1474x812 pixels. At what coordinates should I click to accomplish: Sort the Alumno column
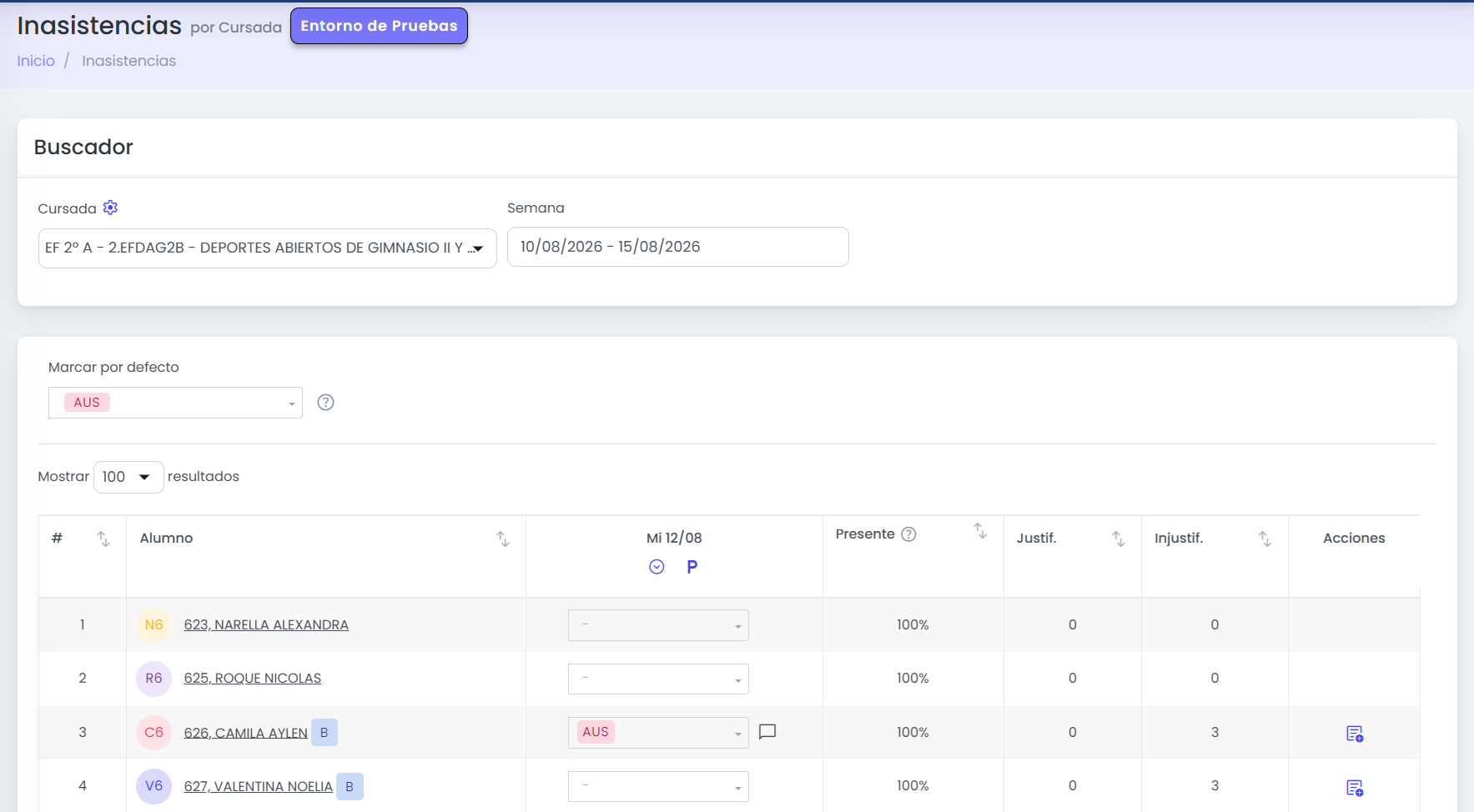tap(503, 539)
